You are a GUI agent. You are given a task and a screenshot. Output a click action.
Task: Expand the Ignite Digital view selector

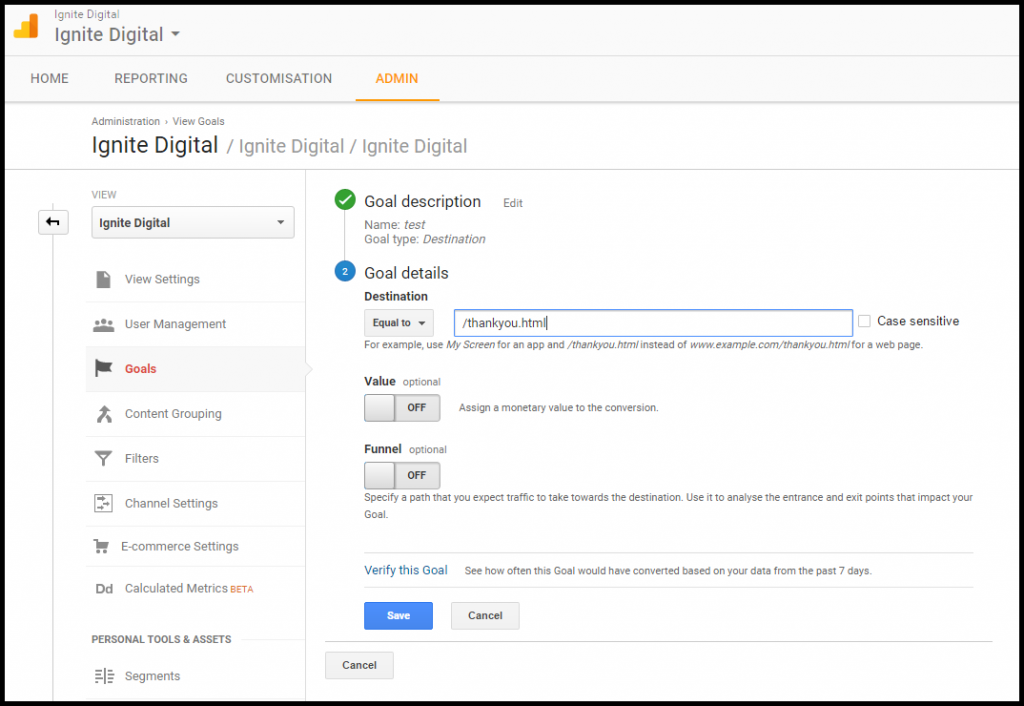(193, 223)
